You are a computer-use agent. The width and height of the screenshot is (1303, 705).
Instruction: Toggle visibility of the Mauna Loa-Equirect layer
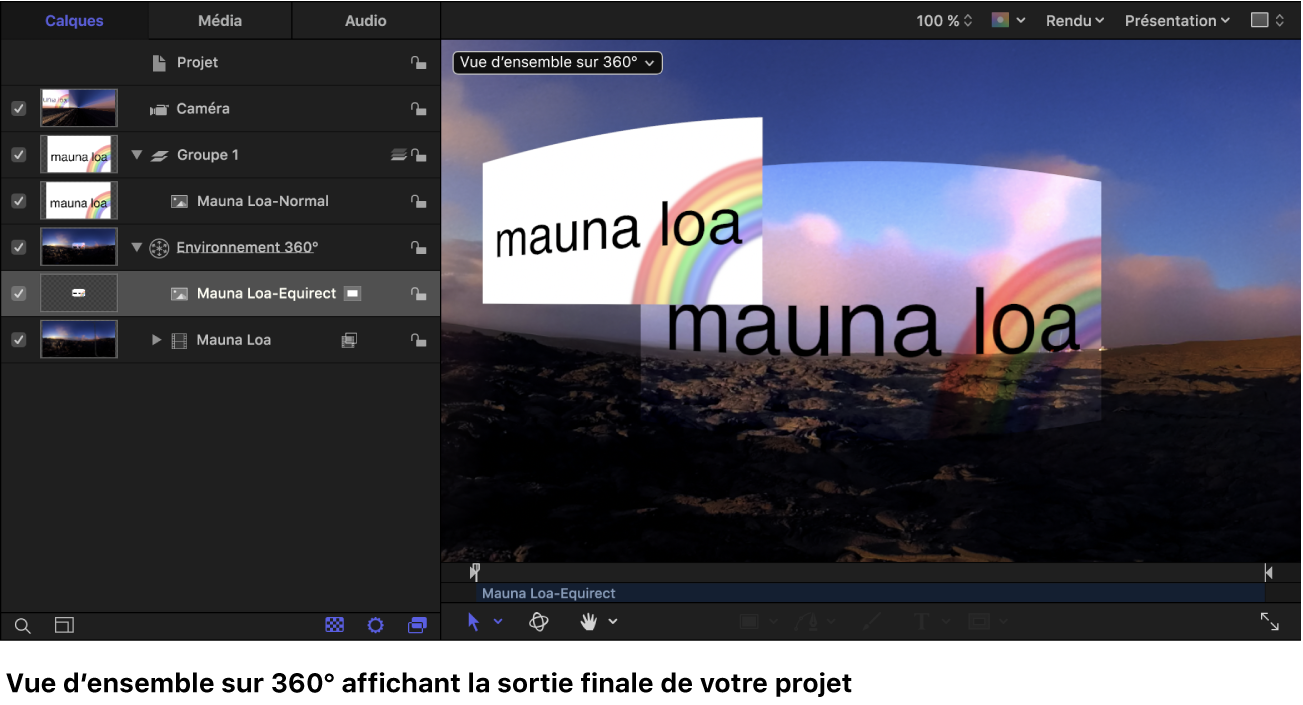point(18,293)
